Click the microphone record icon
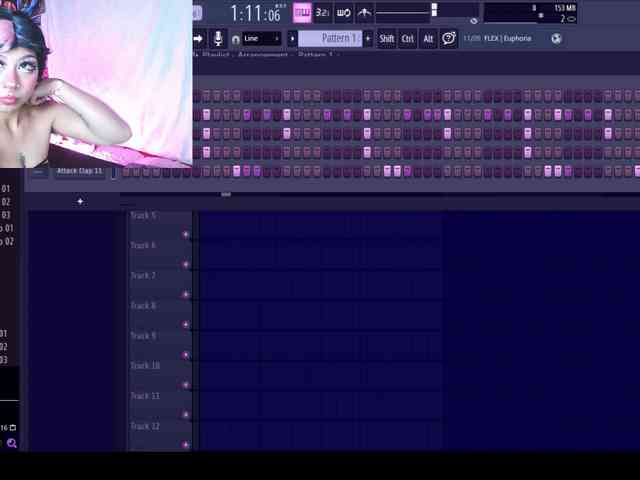This screenshot has width=640, height=480. (x=219, y=39)
